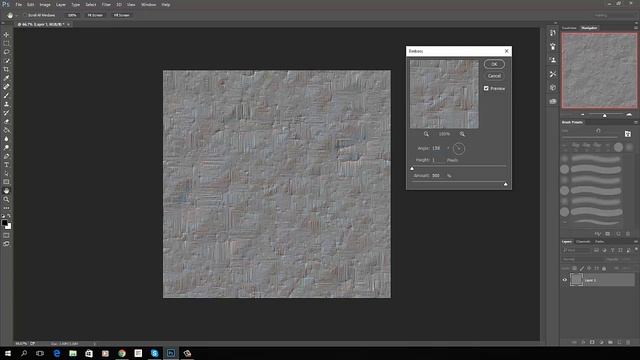Viewport: 640px width, 360px height.
Task: Switch to the Channels tab
Action: (583, 242)
